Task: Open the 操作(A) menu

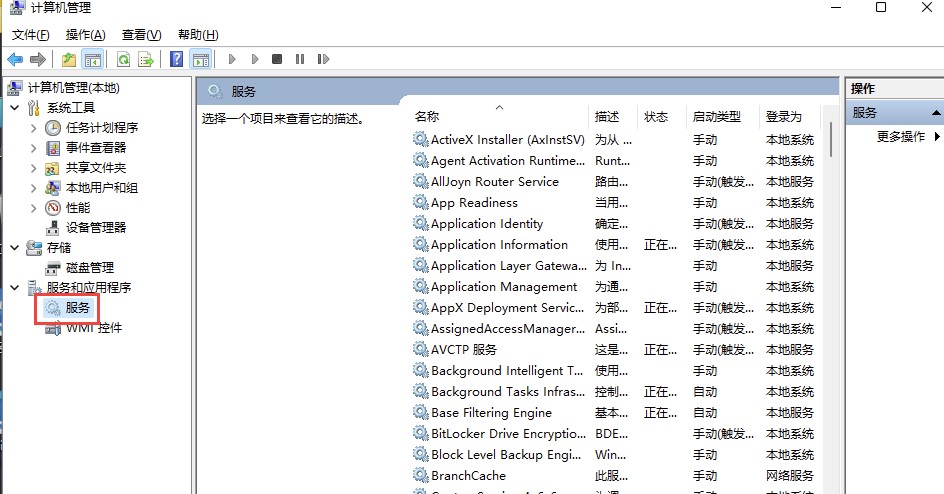Action: click(x=85, y=35)
